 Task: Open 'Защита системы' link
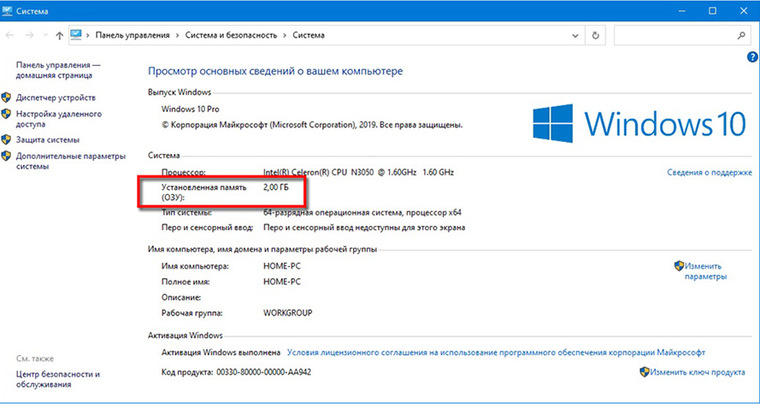pos(48,140)
